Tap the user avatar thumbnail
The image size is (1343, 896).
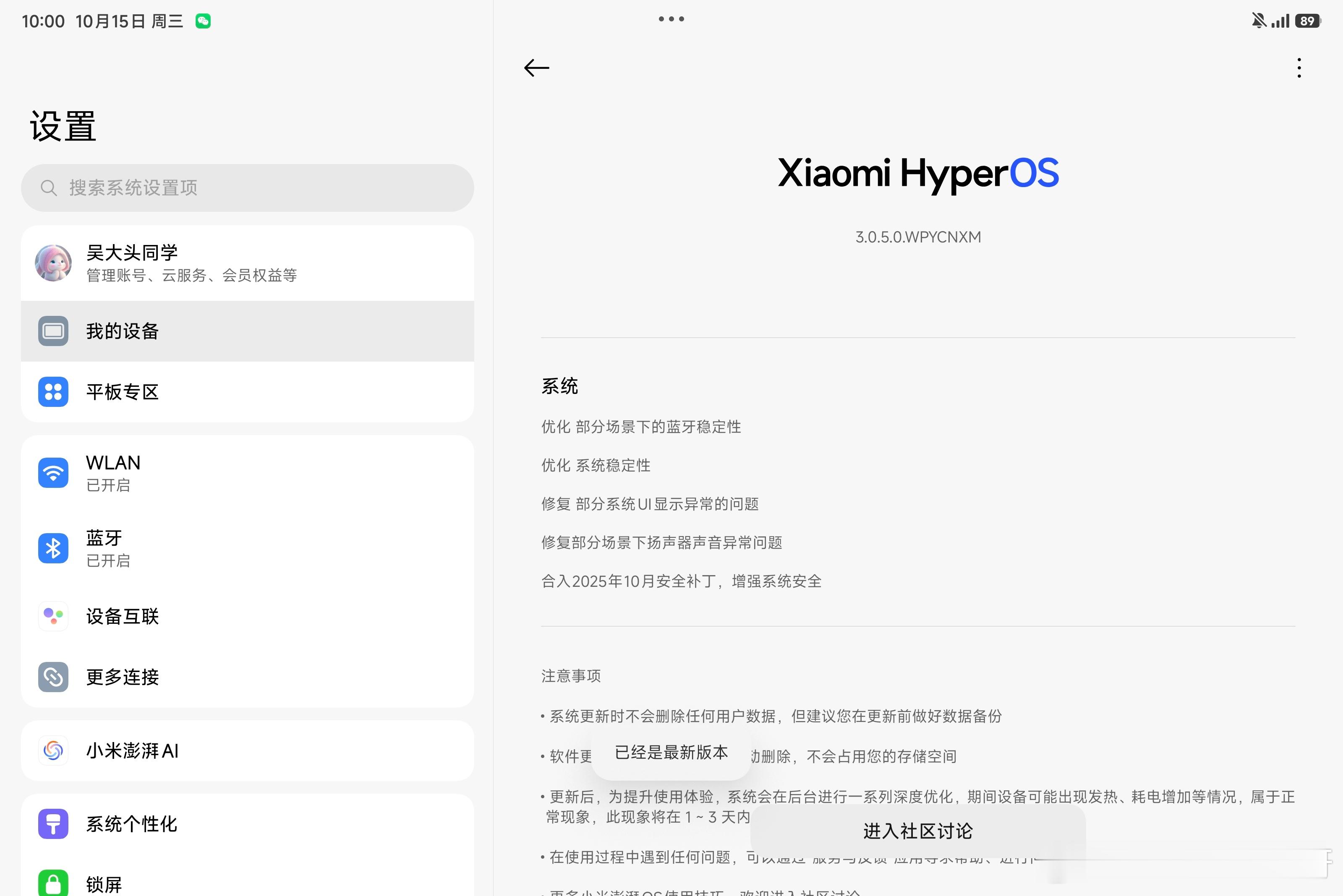[x=53, y=263]
